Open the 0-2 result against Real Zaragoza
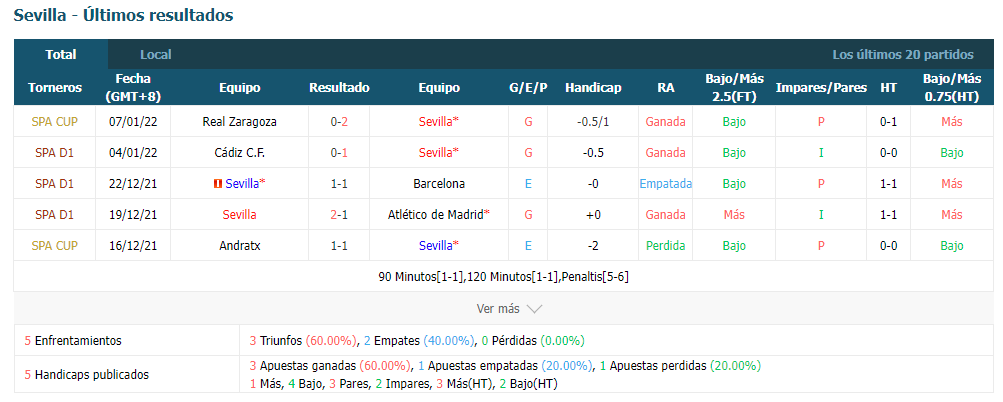 point(339,122)
